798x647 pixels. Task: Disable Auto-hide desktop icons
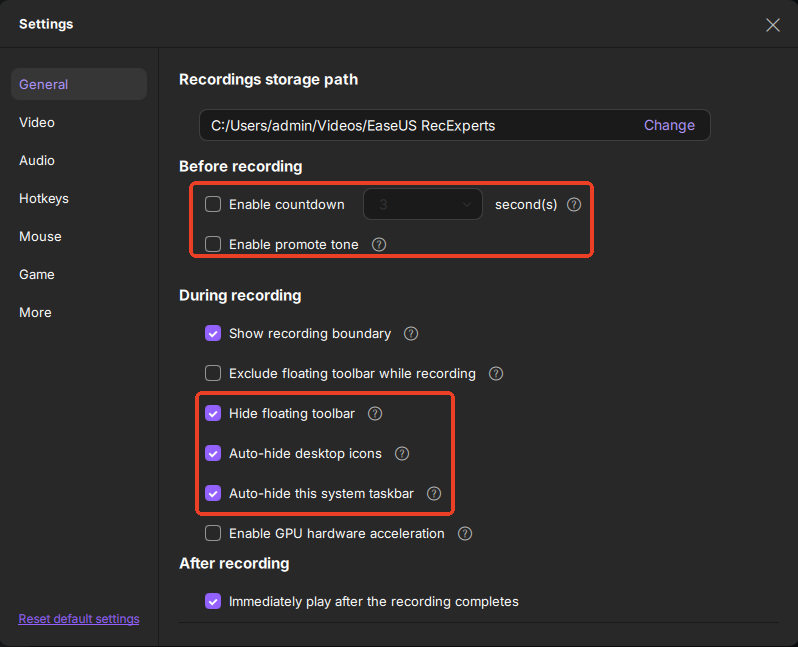point(213,454)
